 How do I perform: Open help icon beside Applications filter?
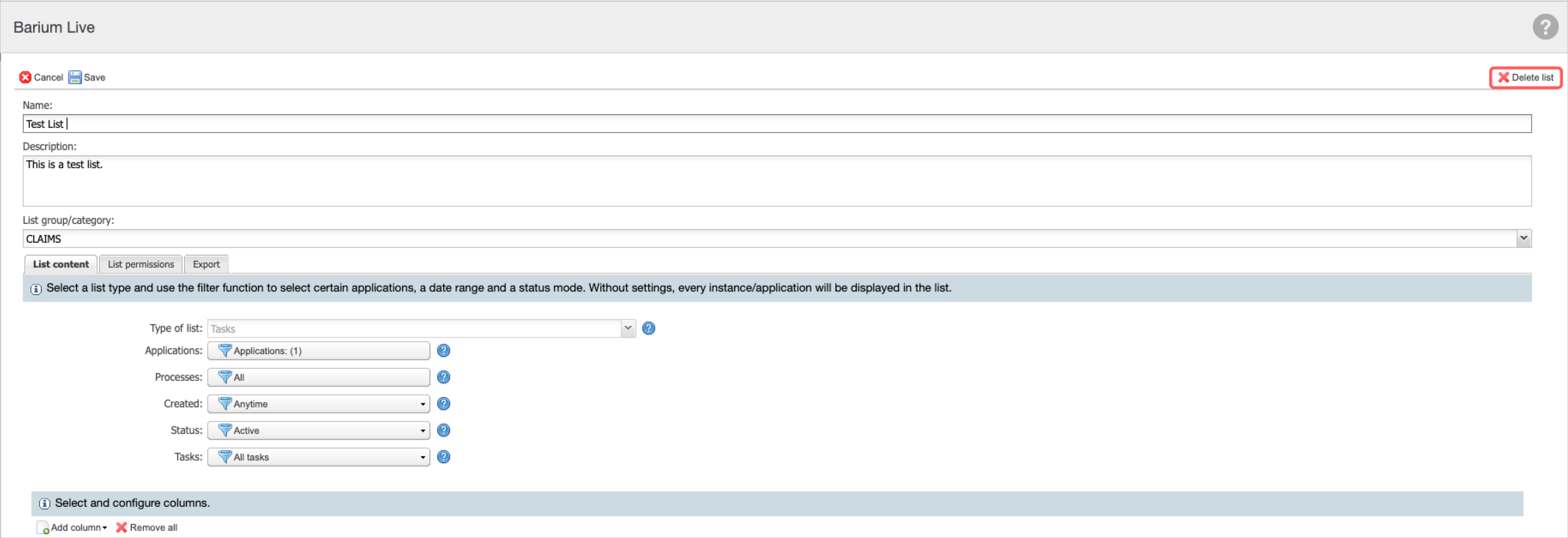(x=443, y=351)
